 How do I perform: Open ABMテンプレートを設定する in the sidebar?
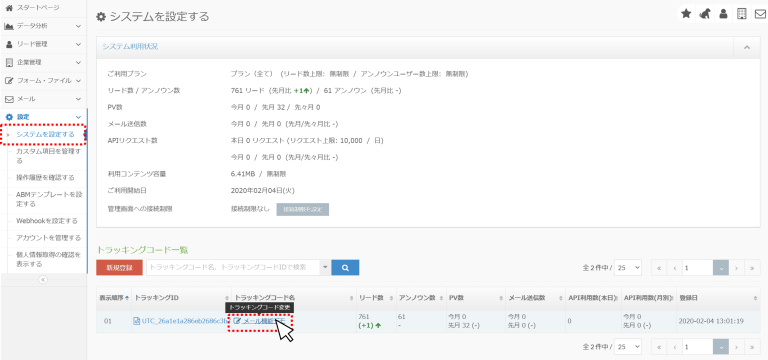48,199
